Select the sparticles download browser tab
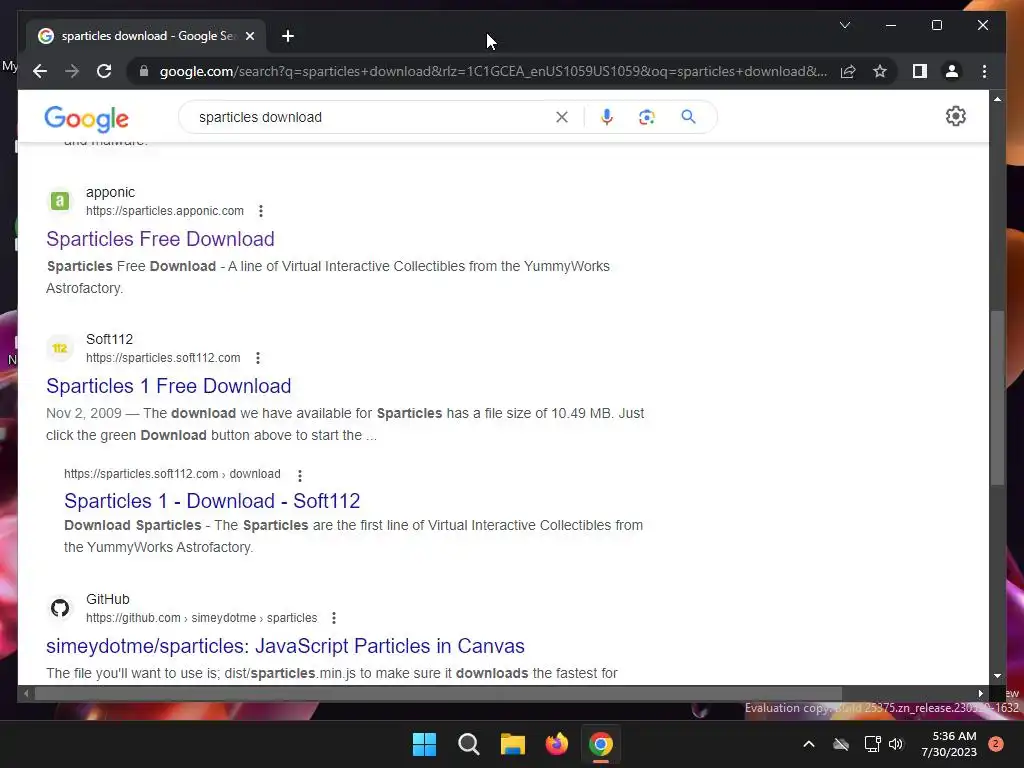The image size is (1024, 768). click(146, 36)
